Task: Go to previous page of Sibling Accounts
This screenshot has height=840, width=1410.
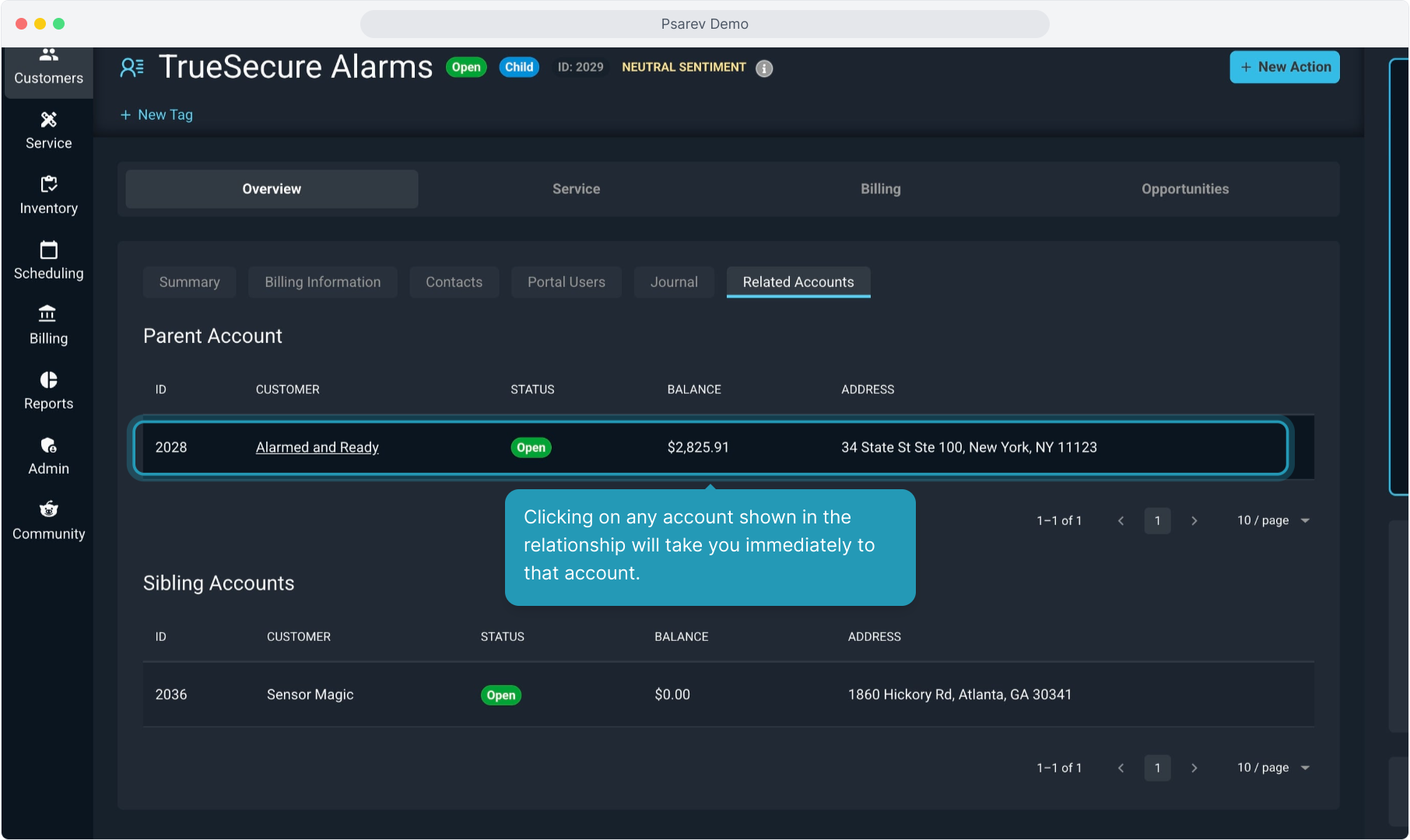Action: coord(1121,768)
